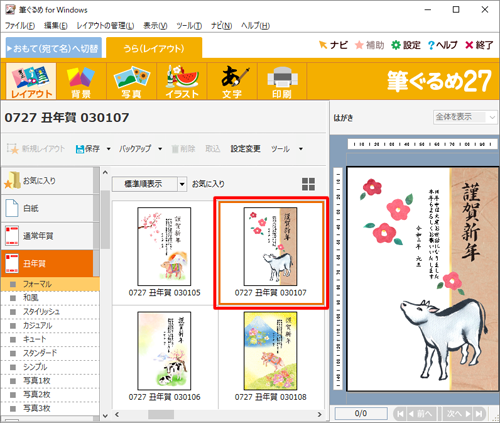Open the 背景 background tool
This screenshot has height=423, width=500.
[81, 81]
